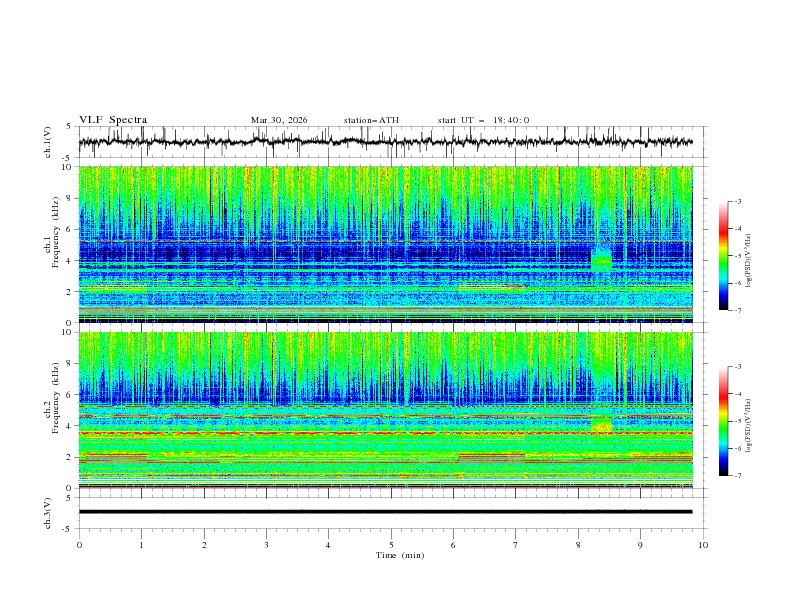
Task: Click time-axis tick label "3"
Action: pos(266,545)
